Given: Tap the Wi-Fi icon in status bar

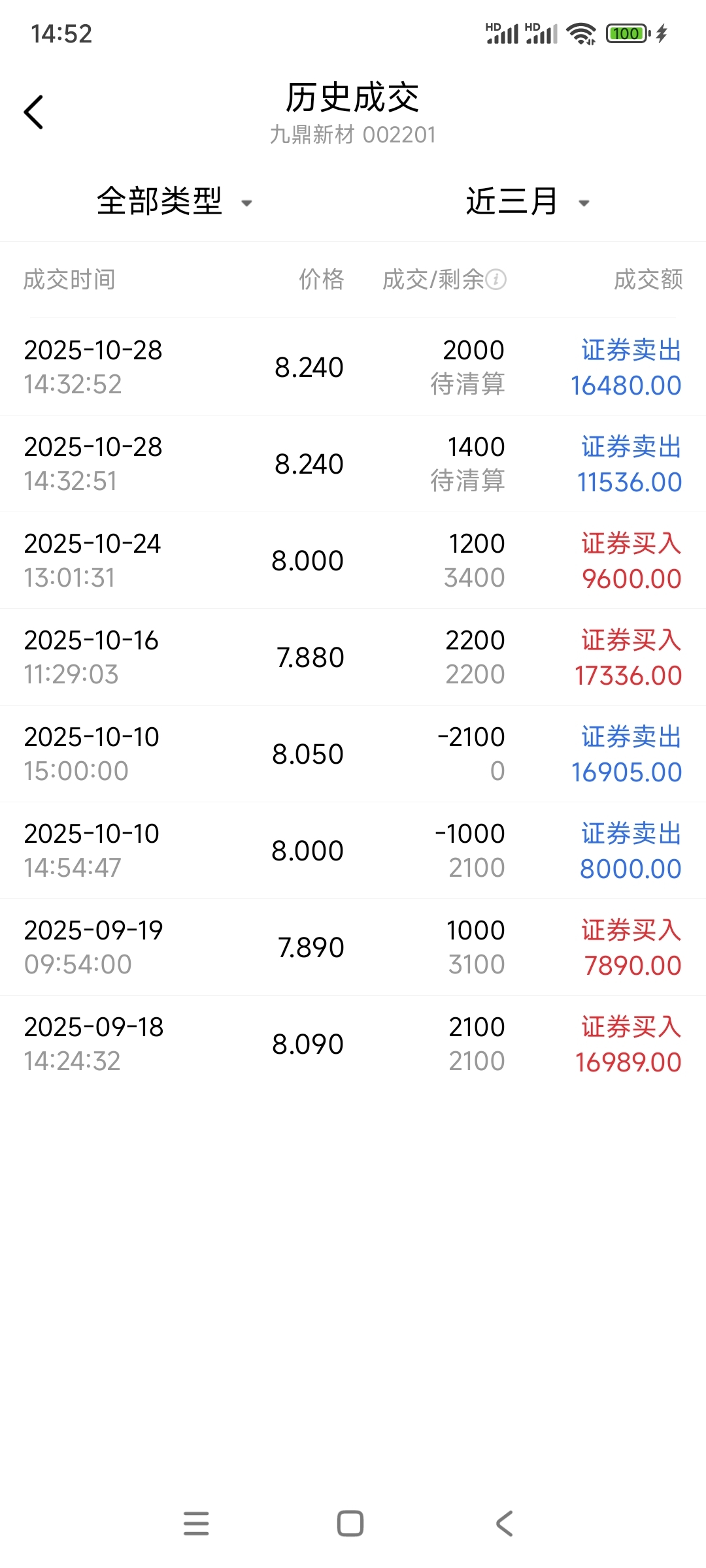Looking at the screenshot, I should tap(580, 33).
